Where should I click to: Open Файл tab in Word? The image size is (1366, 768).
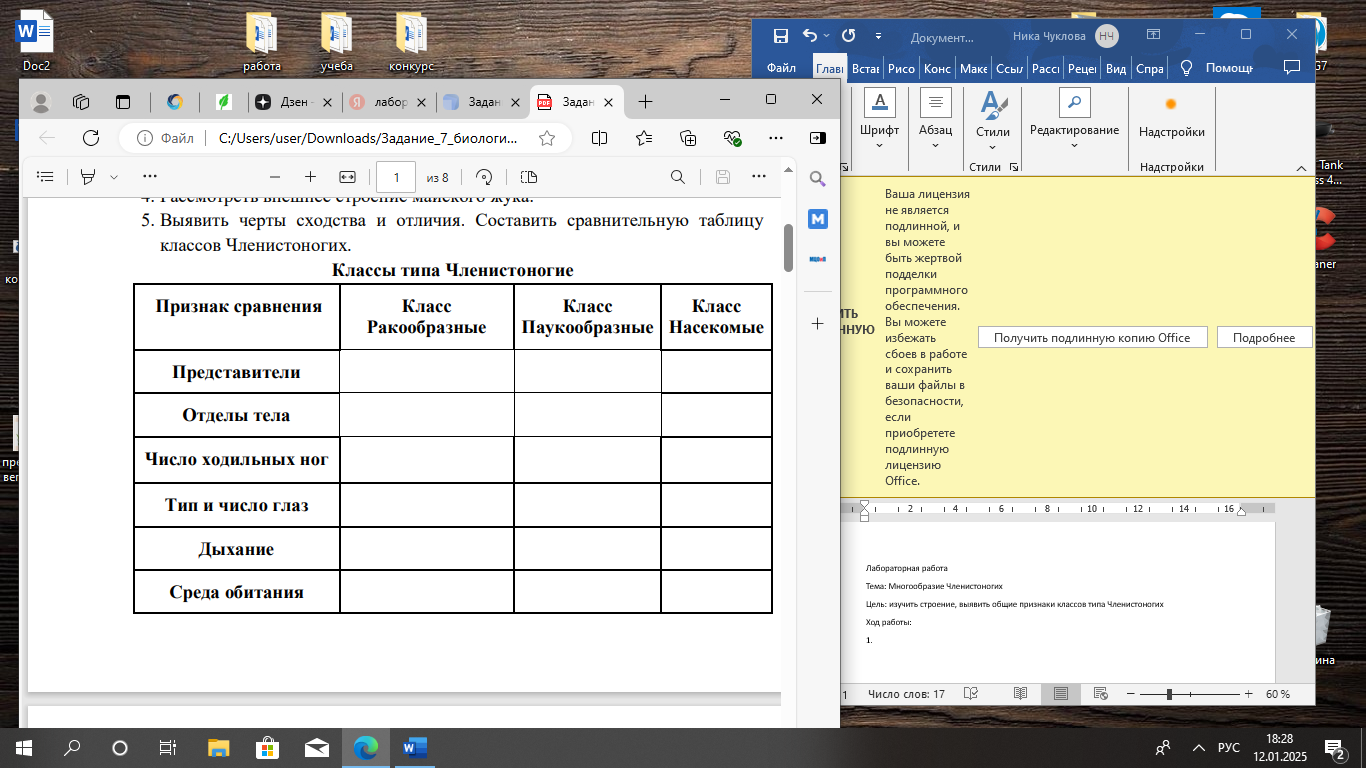coord(781,68)
